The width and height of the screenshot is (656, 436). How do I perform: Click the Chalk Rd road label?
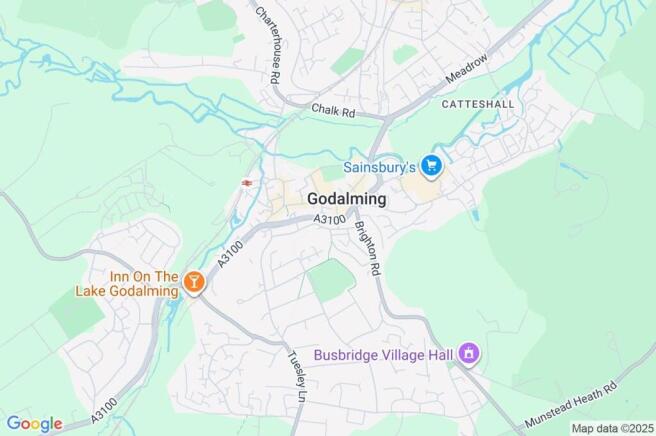pyautogui.click(x=333, y=110)
